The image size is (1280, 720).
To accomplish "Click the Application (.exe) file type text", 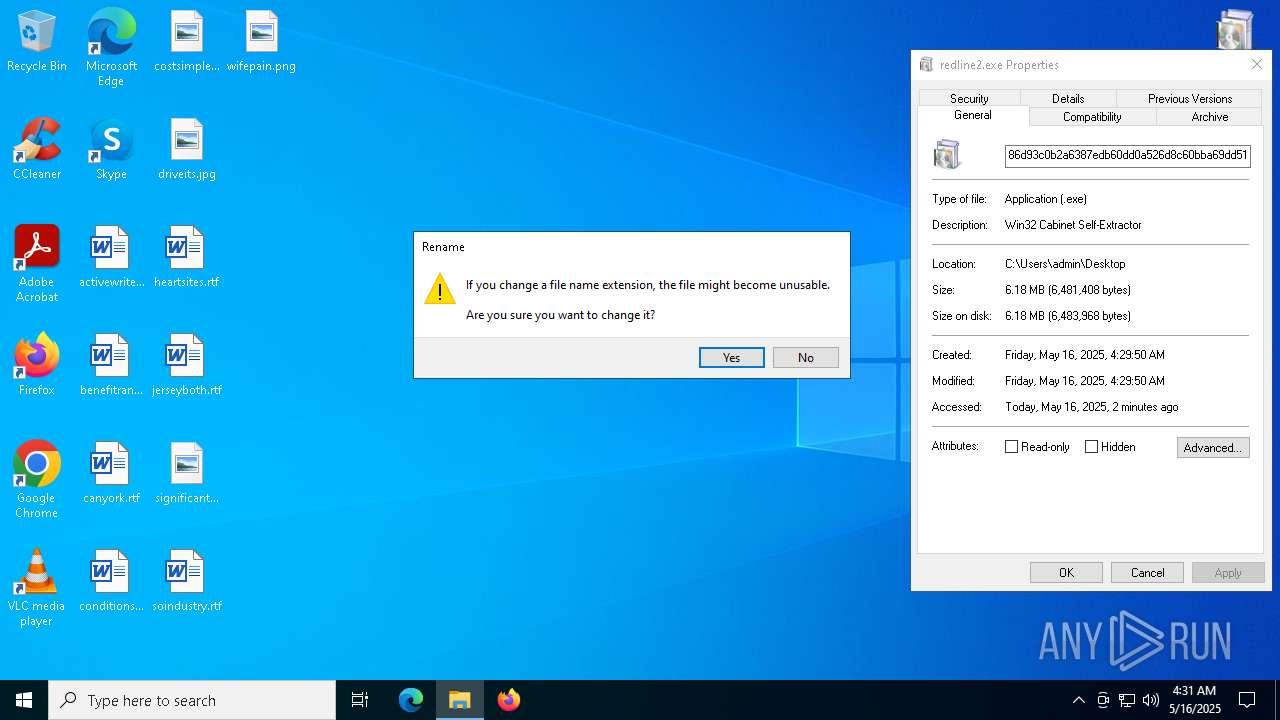I will point(1046,199).
